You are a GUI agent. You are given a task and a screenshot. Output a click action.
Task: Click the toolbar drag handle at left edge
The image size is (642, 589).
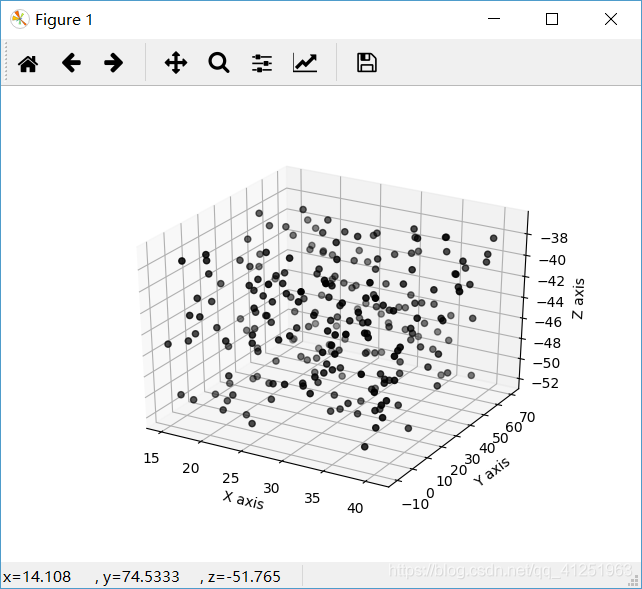(6, 63)
